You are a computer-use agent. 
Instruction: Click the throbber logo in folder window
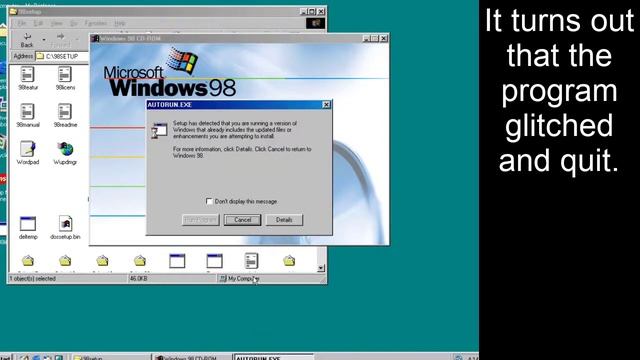point(316,24)
